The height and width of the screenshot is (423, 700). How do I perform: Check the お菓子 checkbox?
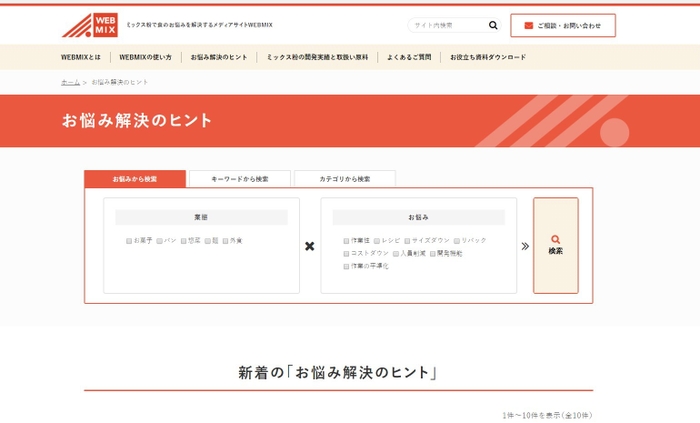click(129, 241)
